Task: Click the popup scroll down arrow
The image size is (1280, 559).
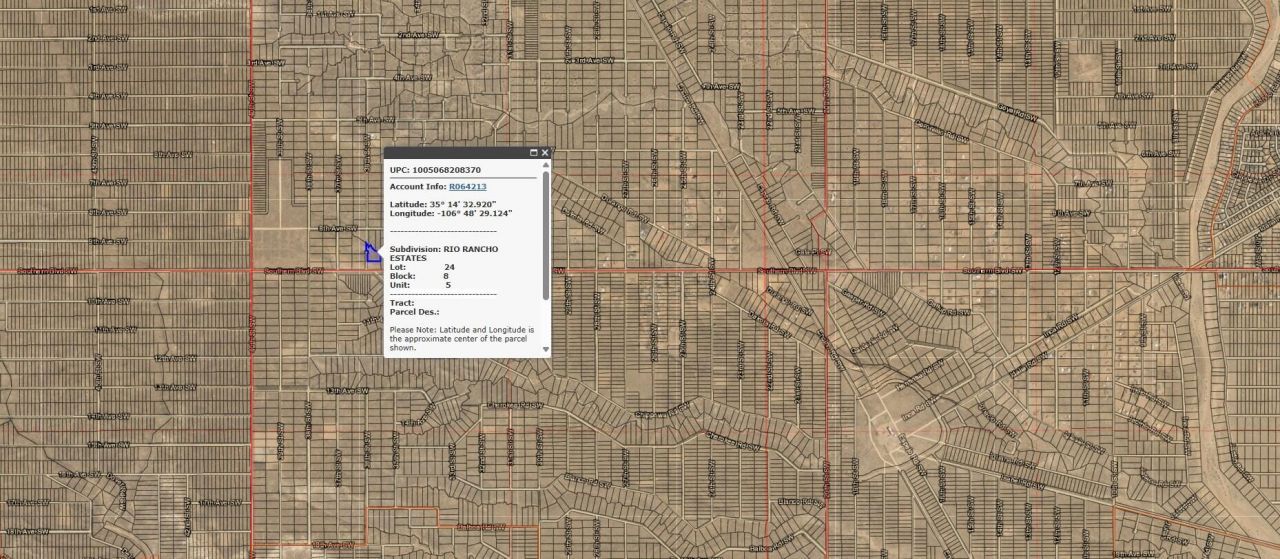Action: (546, 350)
